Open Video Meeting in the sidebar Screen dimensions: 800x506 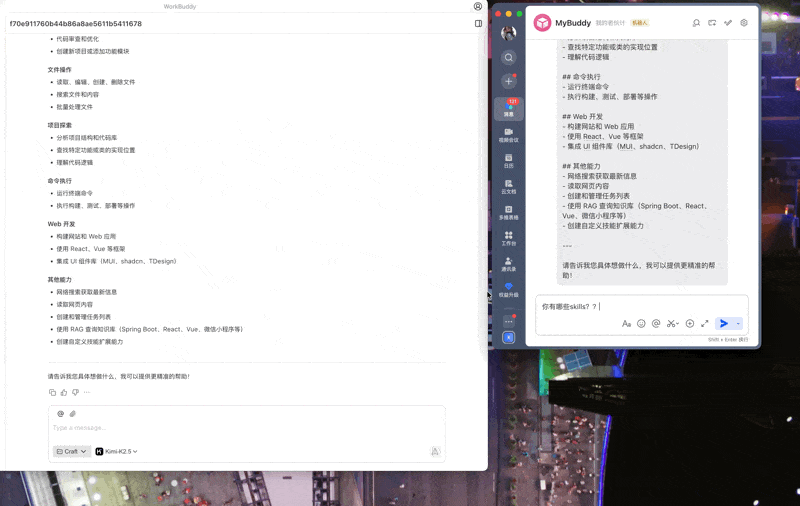(x=509, y=135)
